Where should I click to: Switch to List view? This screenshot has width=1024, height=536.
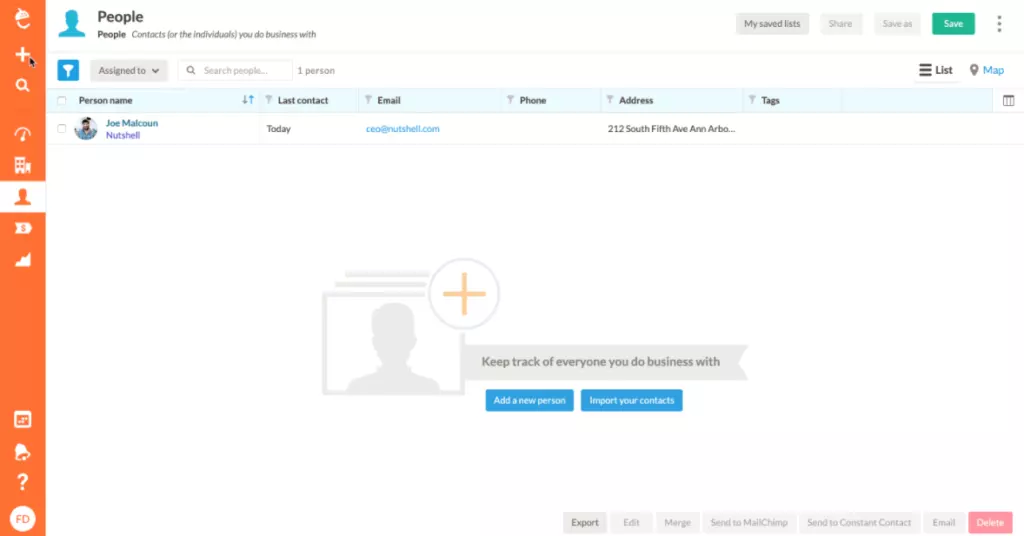point(936,70)
